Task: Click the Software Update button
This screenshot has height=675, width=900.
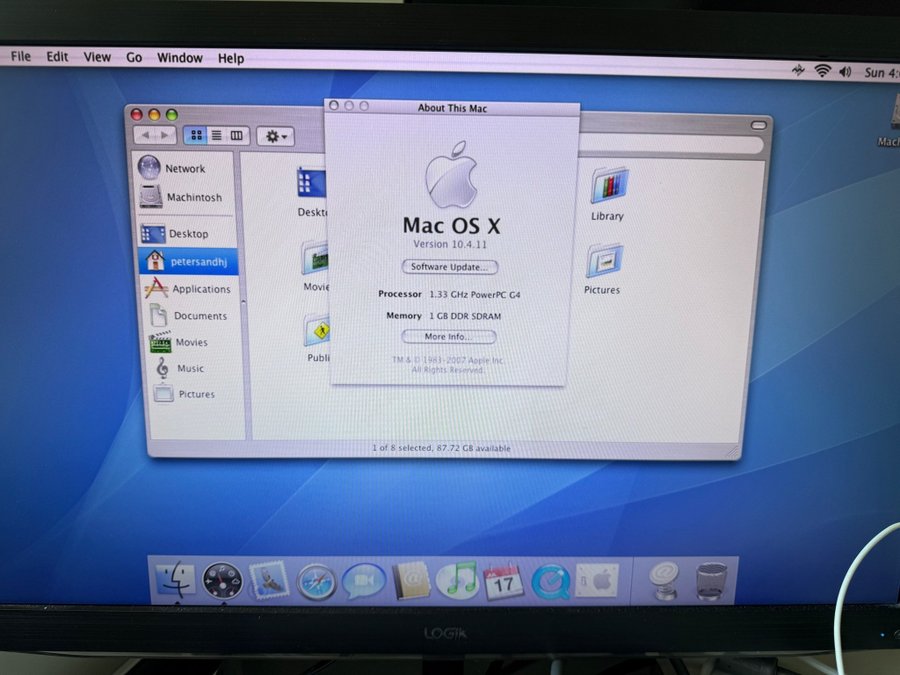Action: 449,267
